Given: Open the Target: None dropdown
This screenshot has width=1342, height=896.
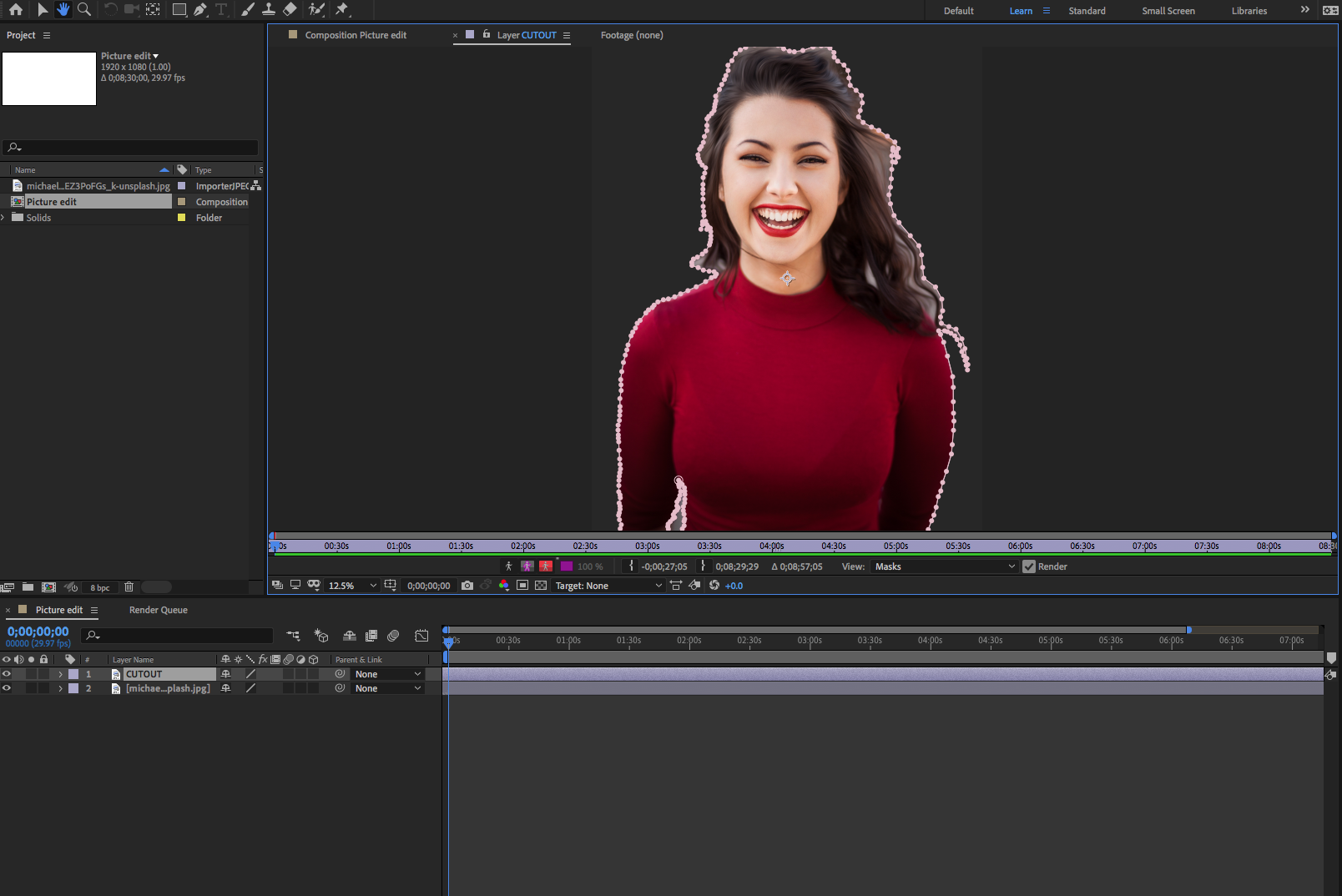Looking at the screenshot, I should (x=608, y=586).
